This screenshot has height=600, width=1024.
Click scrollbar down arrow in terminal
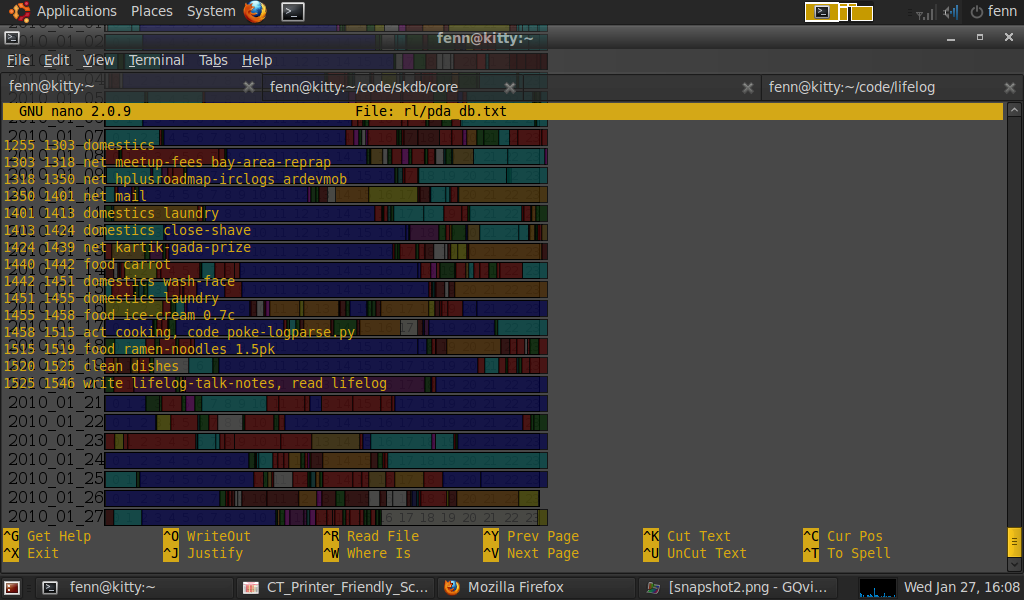1014,564
